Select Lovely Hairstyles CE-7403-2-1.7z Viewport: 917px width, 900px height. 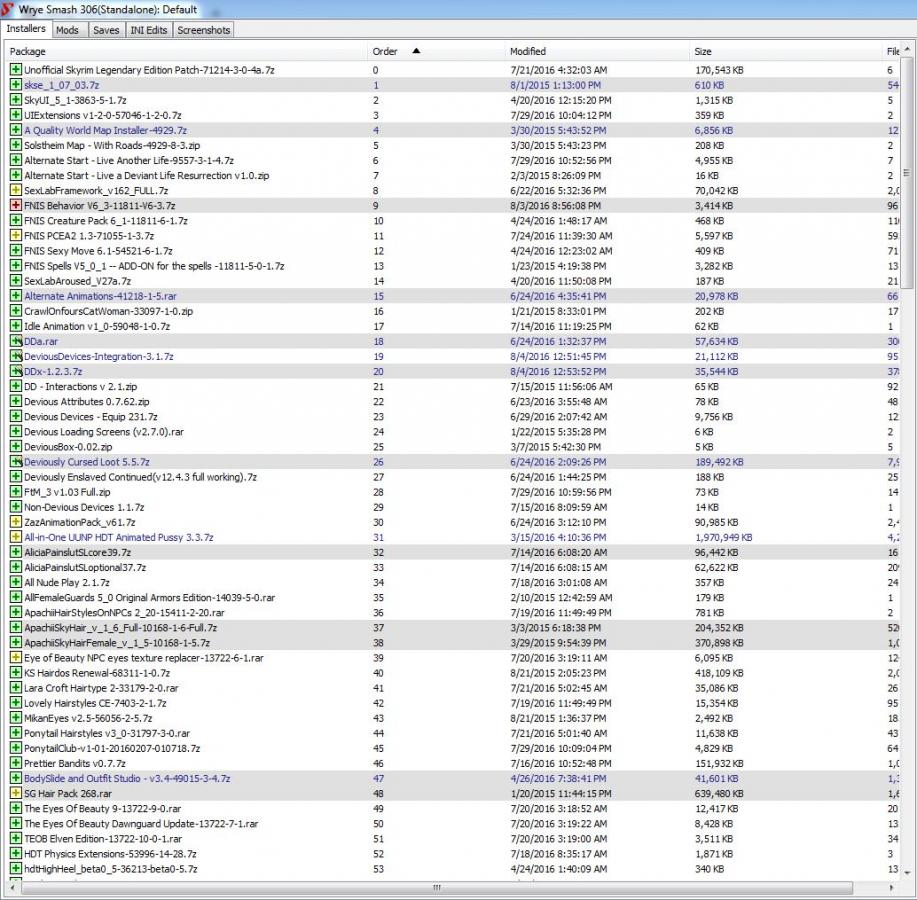pyautogui.click(x=454, y=703)
